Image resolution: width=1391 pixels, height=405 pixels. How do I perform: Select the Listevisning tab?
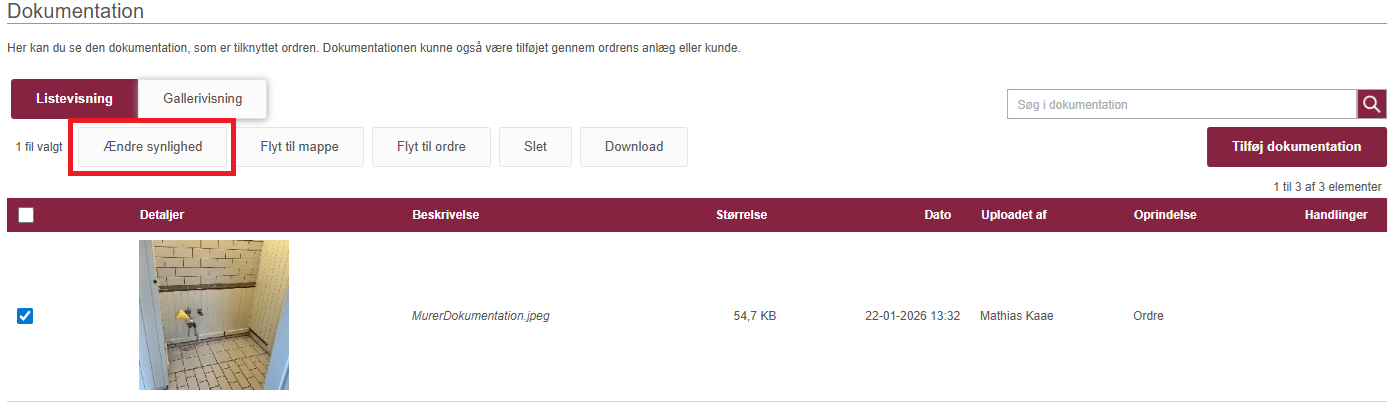tap(74, 99)
